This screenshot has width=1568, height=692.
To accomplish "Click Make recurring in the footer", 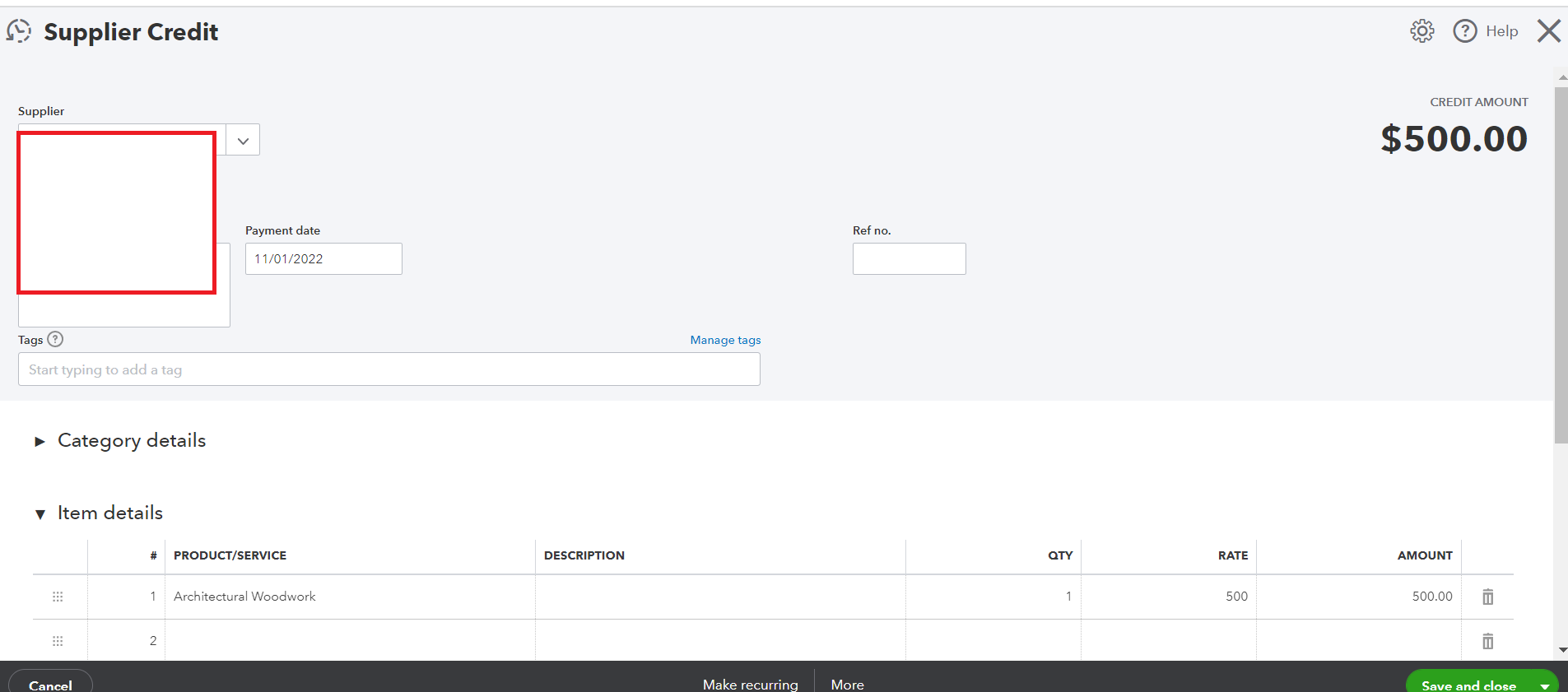I will 750,685.
